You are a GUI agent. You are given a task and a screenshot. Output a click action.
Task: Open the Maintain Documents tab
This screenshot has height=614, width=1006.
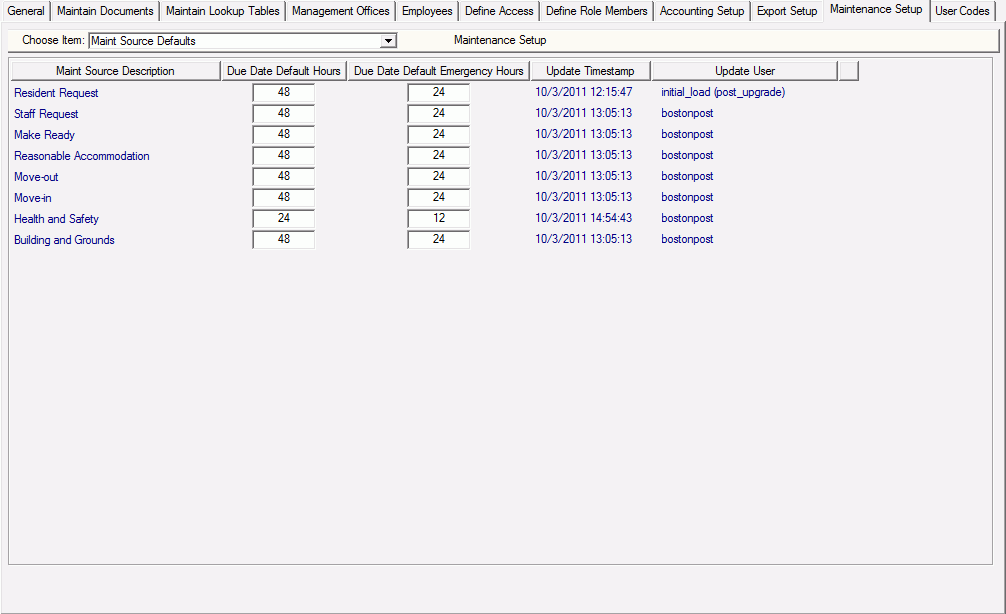click(105, 11)
